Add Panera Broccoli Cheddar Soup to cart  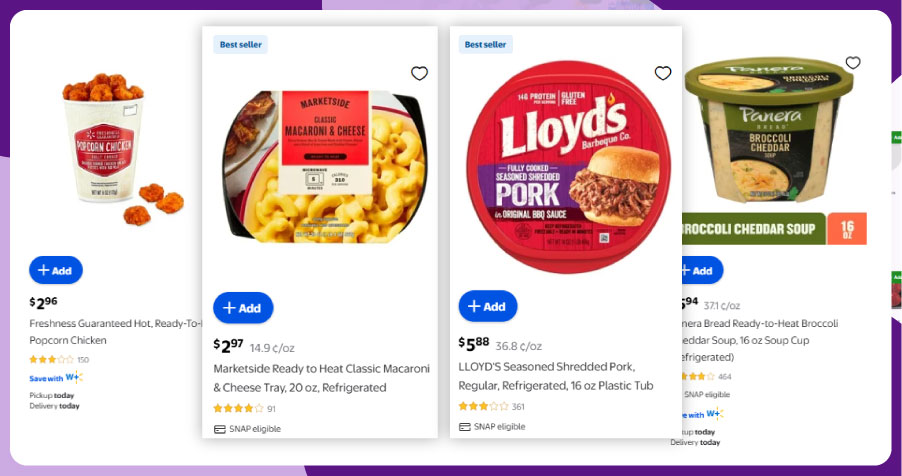700,270
